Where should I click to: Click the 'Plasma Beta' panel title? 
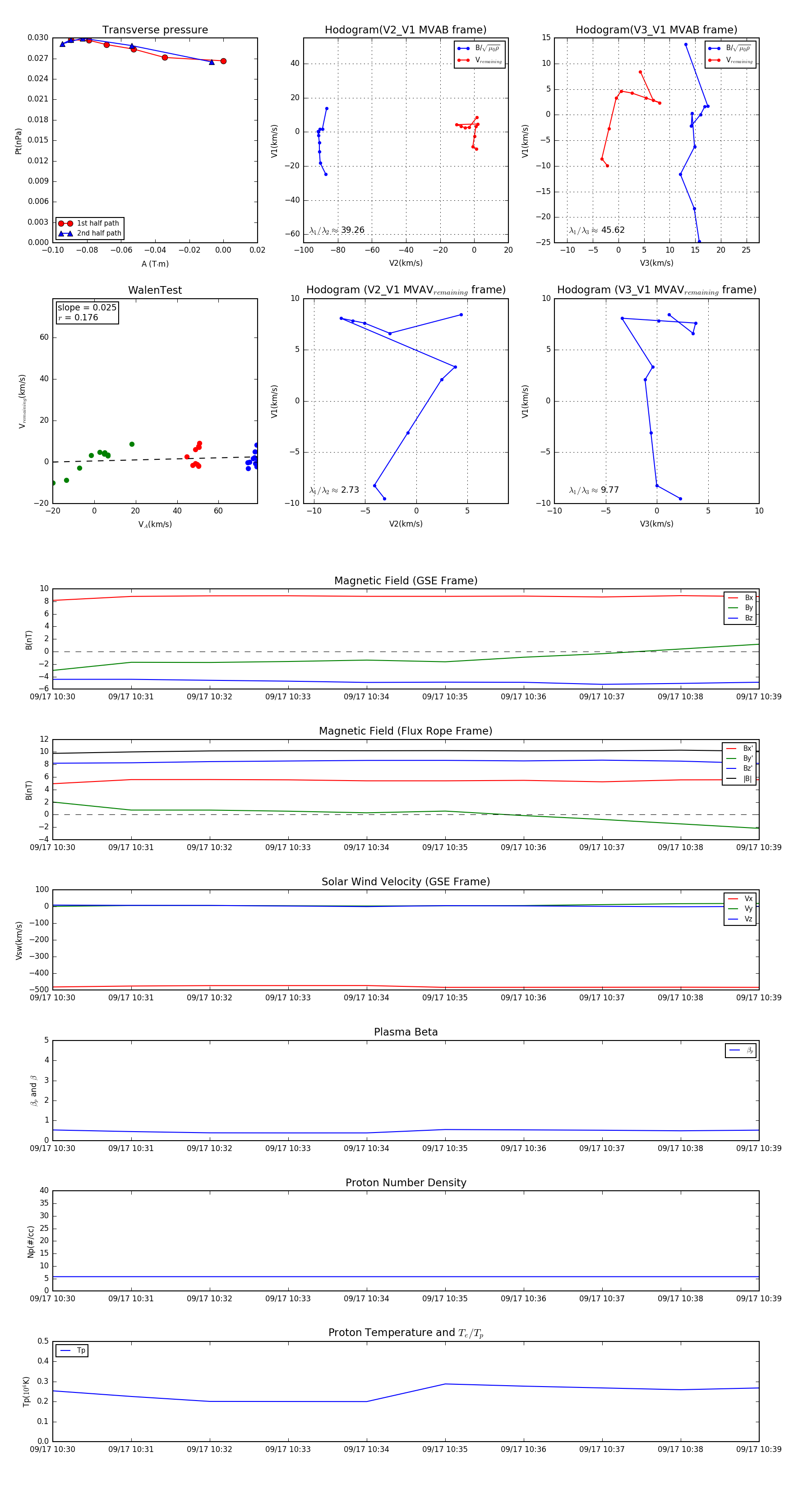point(406,1032)
